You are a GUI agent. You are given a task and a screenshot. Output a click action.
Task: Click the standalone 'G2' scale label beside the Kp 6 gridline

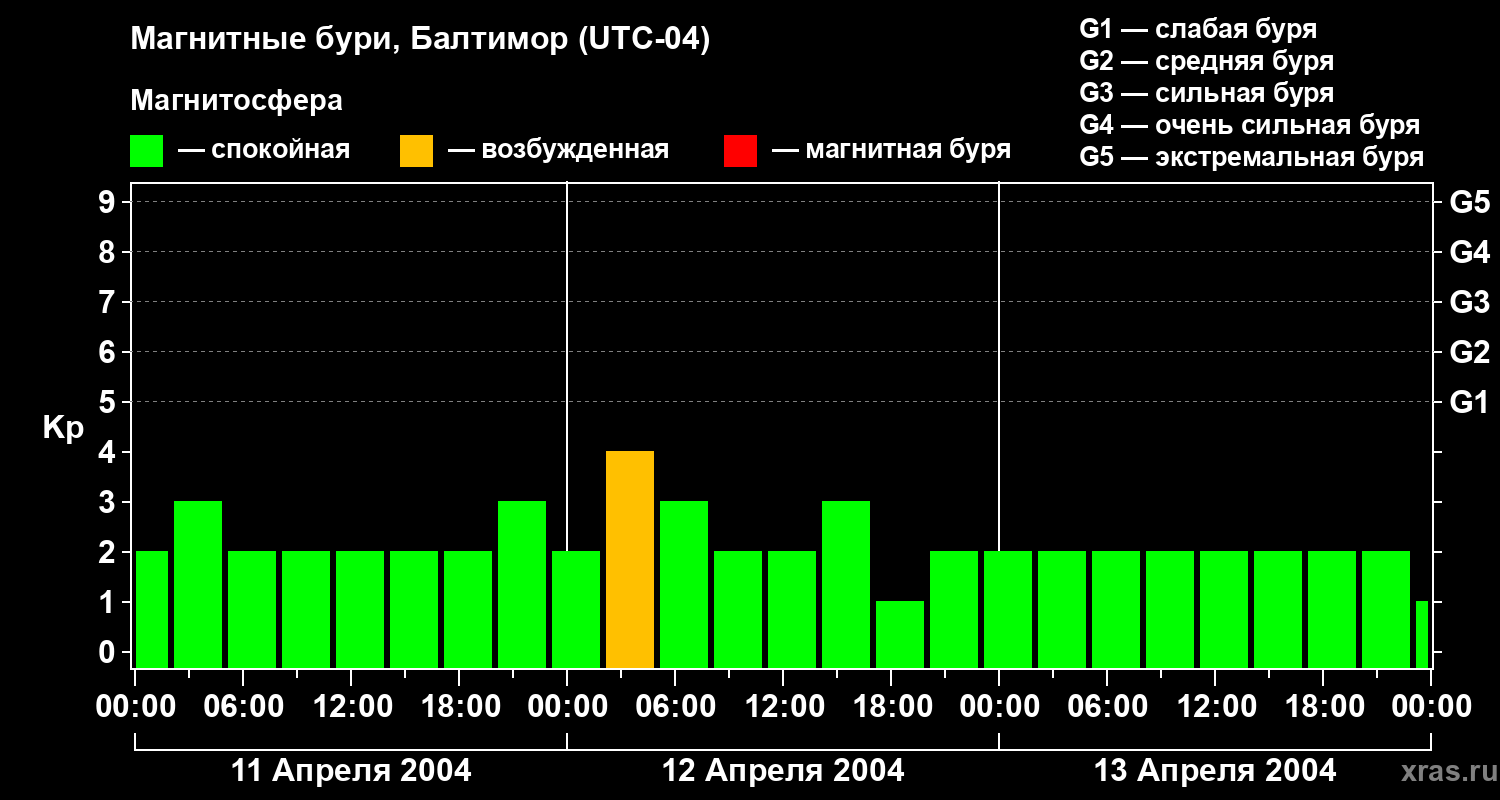[1470, 352]
